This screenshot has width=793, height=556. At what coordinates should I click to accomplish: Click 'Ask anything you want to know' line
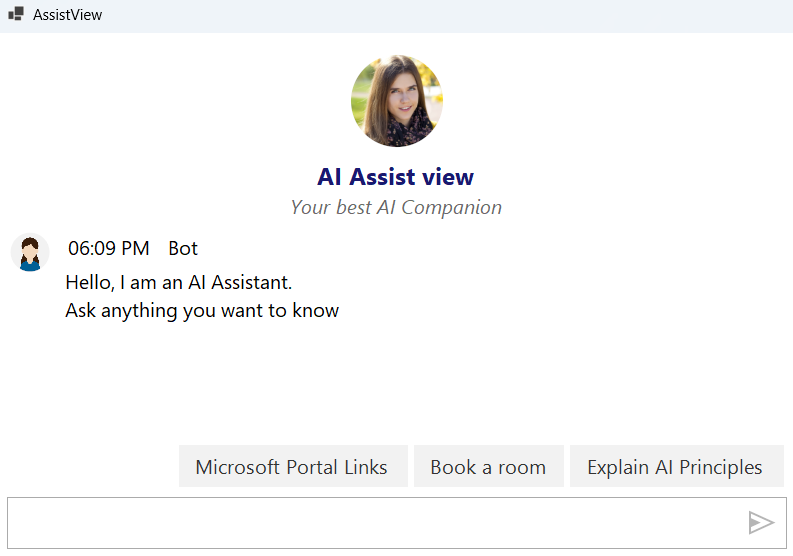(x=202, y=311)
